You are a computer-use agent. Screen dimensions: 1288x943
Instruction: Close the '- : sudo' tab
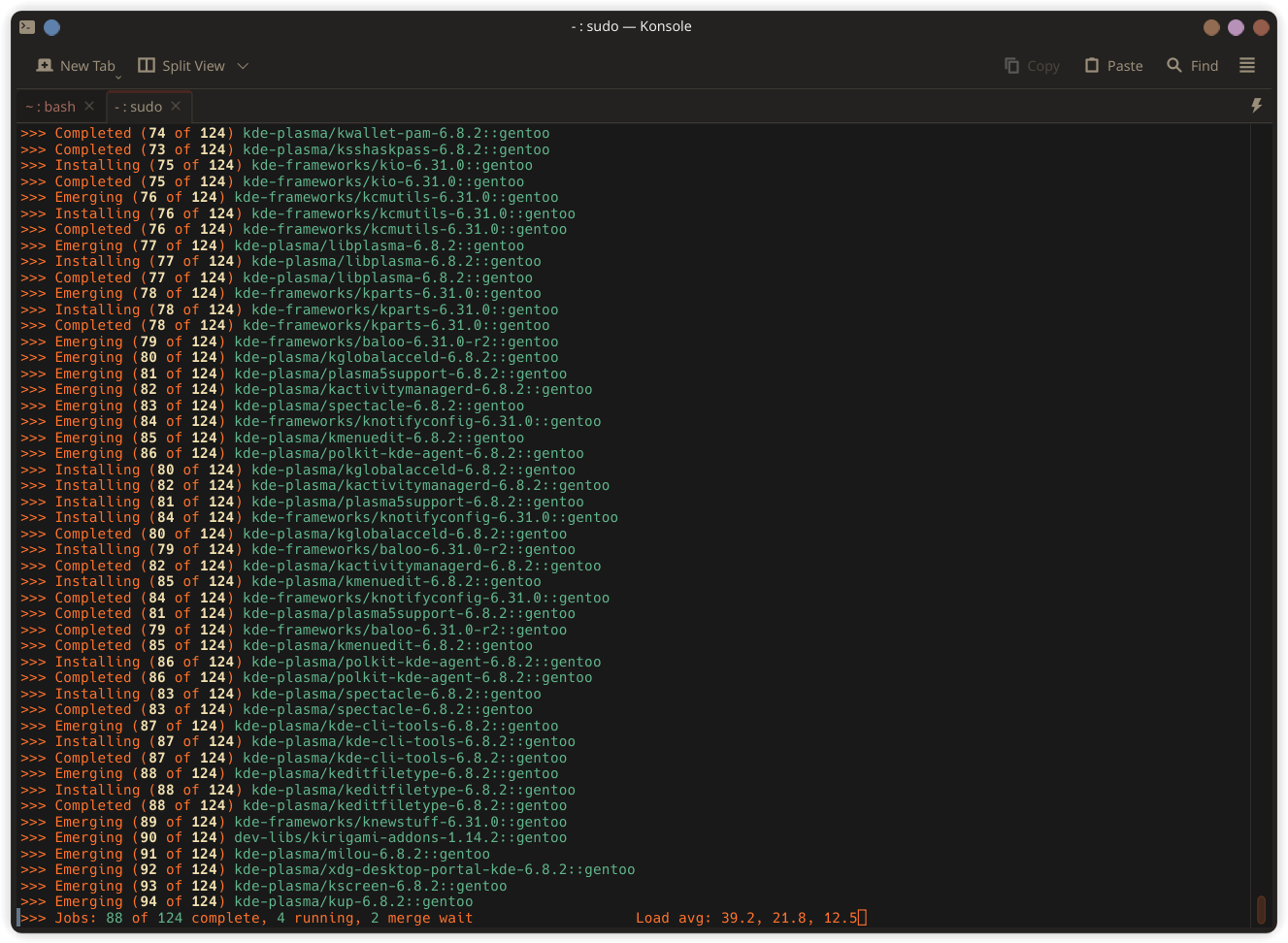coord(176,106)
